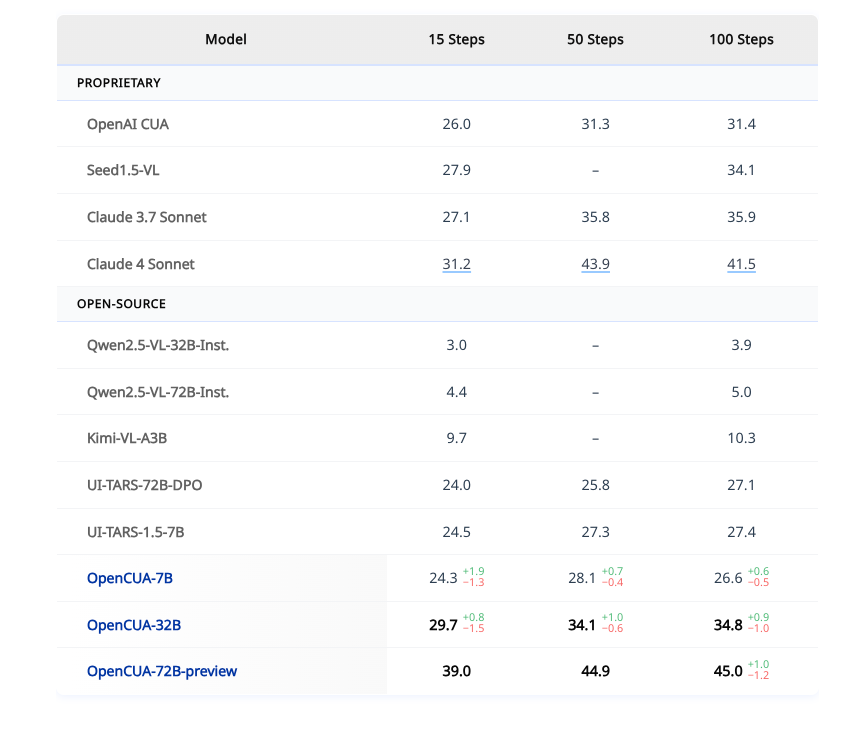Click the bold 45.0 score for OpenCUA-72B-preview
Image resolution: width=857 pixels, height=731 pixels.
727,671
